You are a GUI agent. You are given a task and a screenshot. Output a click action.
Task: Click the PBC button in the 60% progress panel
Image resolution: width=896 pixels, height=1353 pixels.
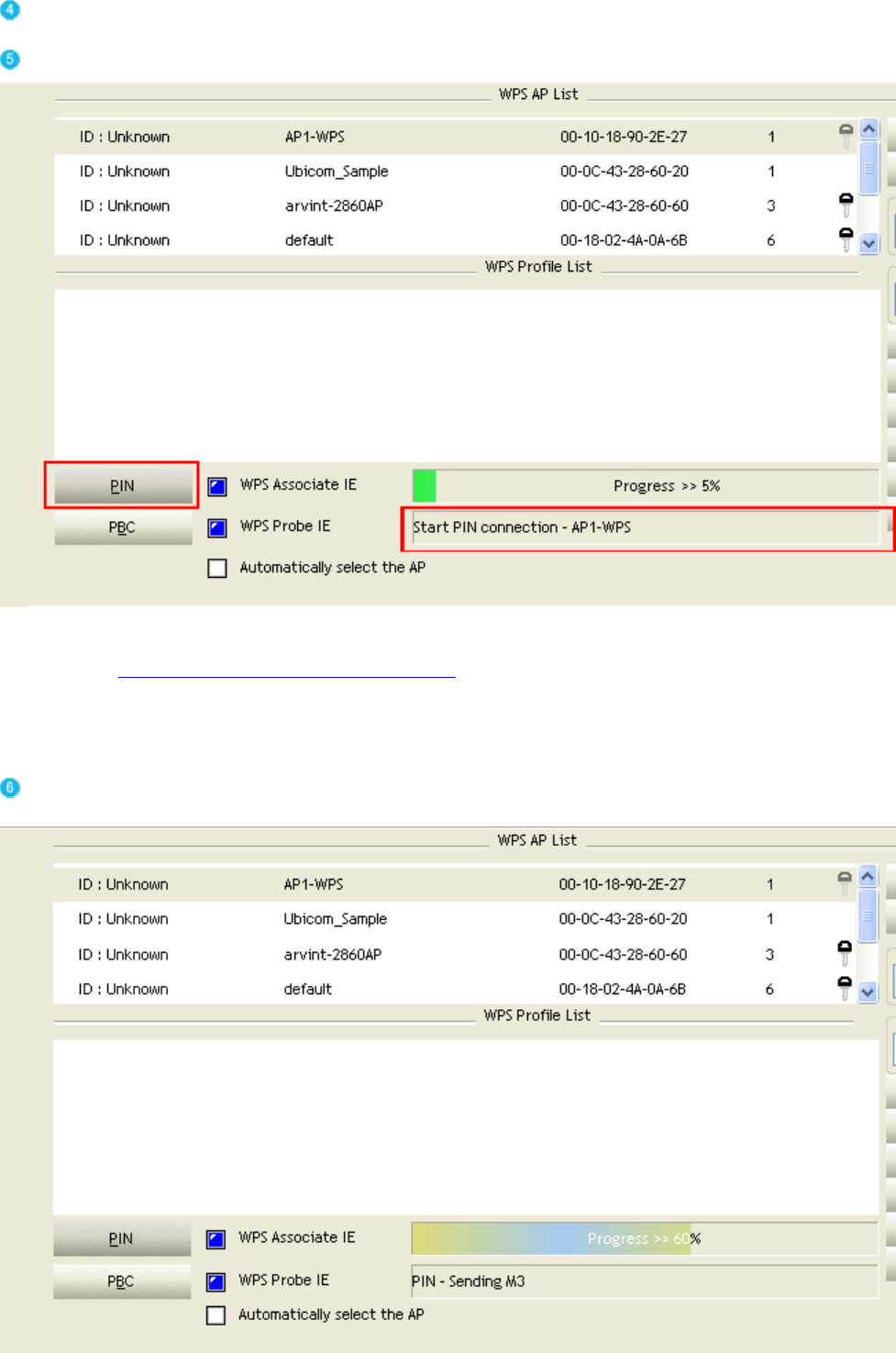click(122, 1281)
